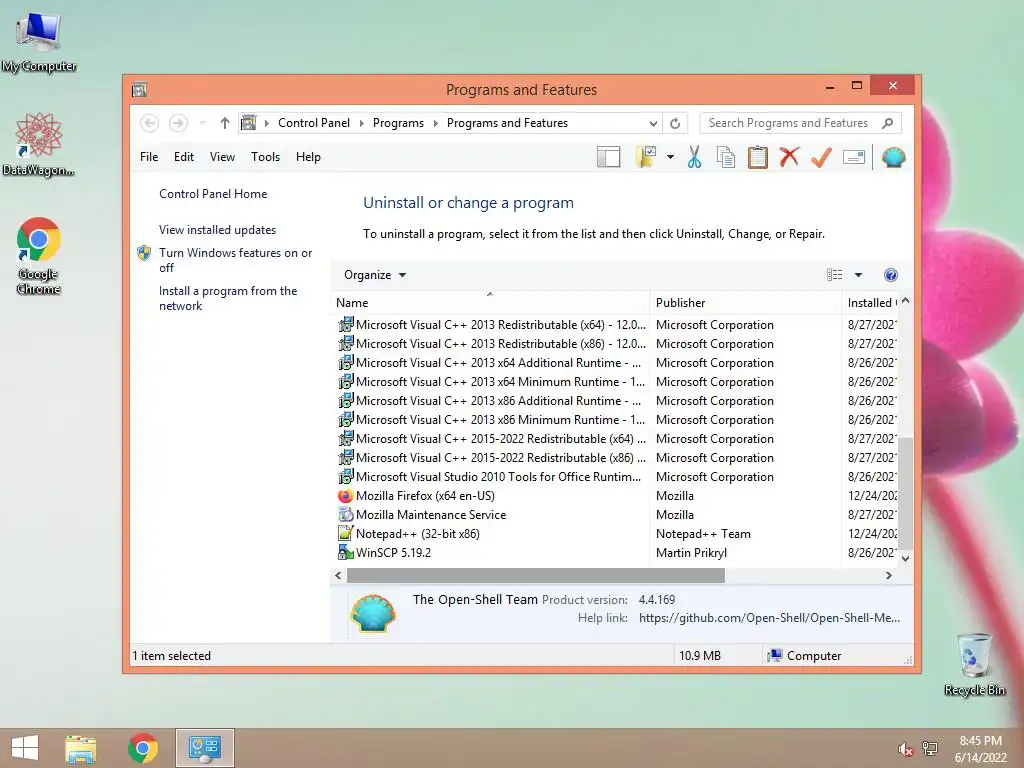Click the Refresh button in address bar

coord(675,123)
